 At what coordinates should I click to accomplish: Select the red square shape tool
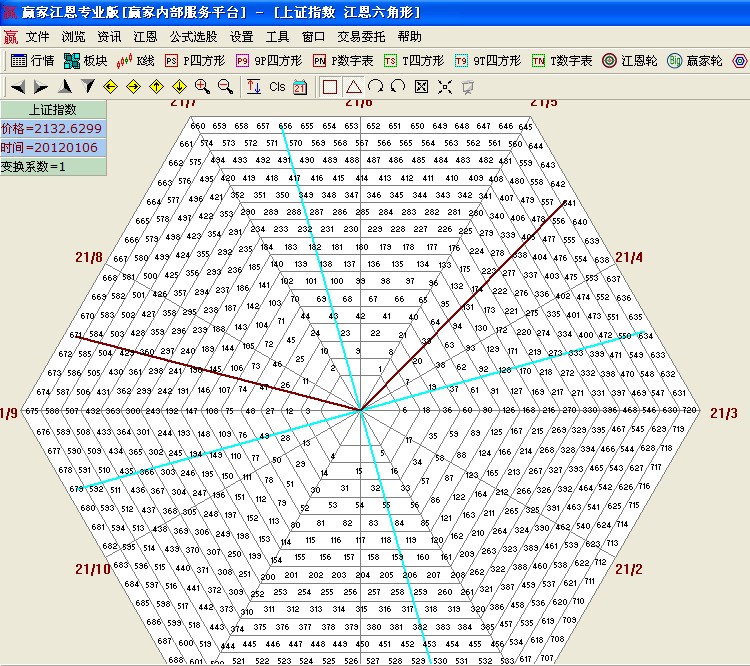[x=329, y=87]
